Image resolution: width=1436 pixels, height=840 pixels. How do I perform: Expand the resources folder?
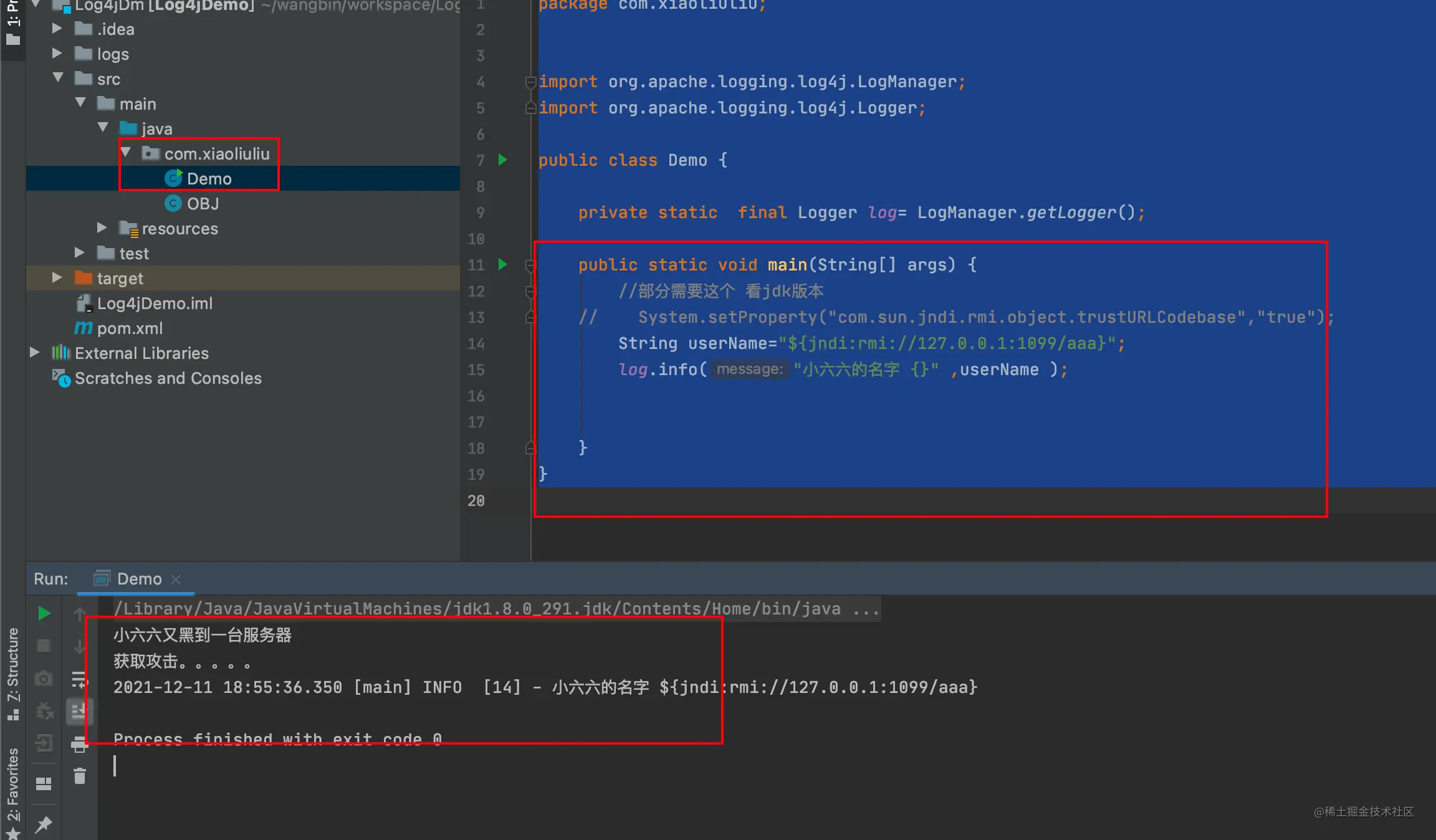102,228
